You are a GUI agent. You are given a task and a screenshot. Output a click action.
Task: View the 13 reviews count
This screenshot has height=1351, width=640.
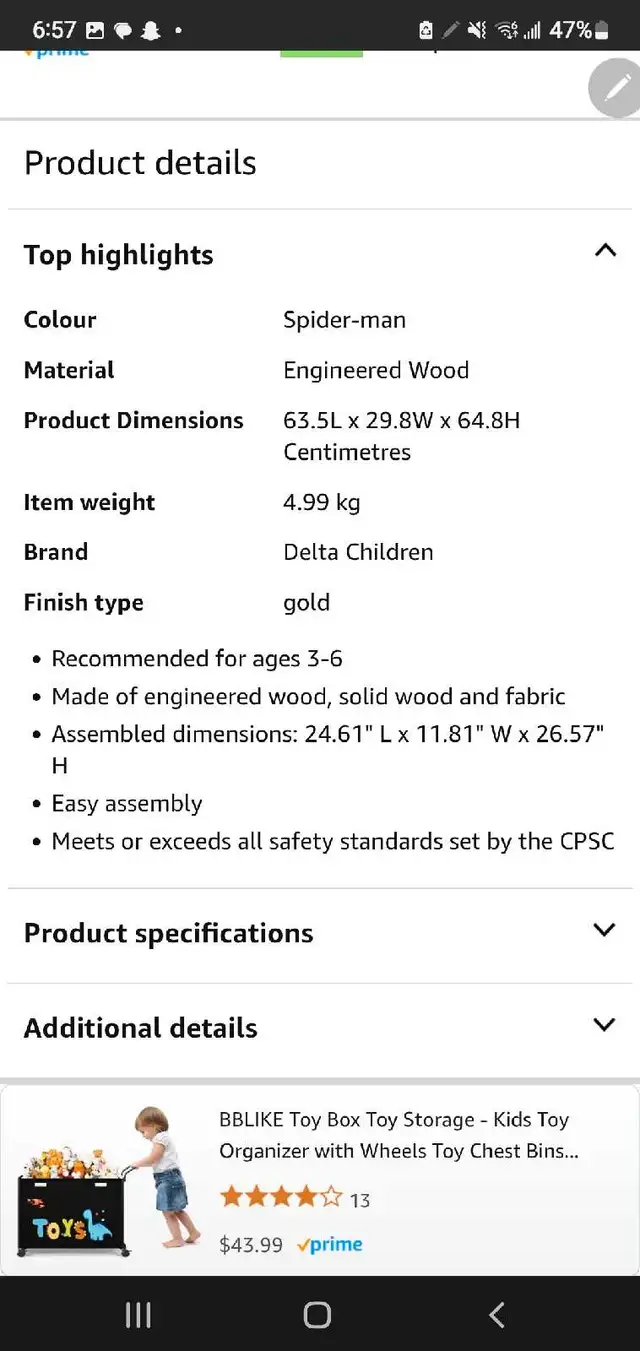click(360, 1200)
